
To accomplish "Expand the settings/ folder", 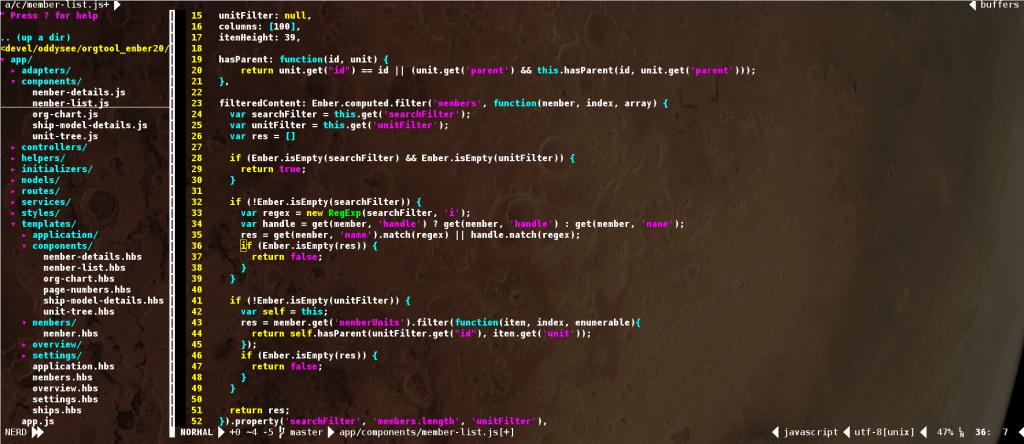I will pos(56,355).
